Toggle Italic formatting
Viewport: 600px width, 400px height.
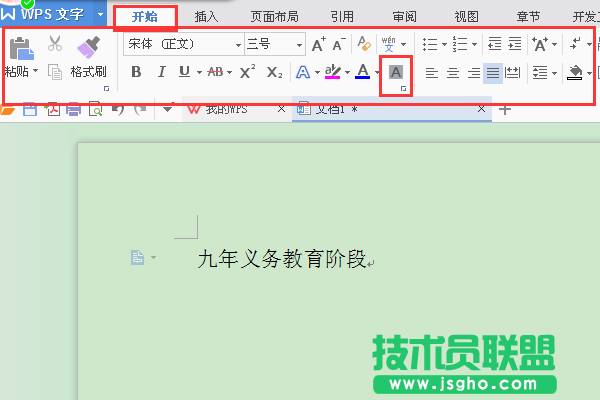161,72
